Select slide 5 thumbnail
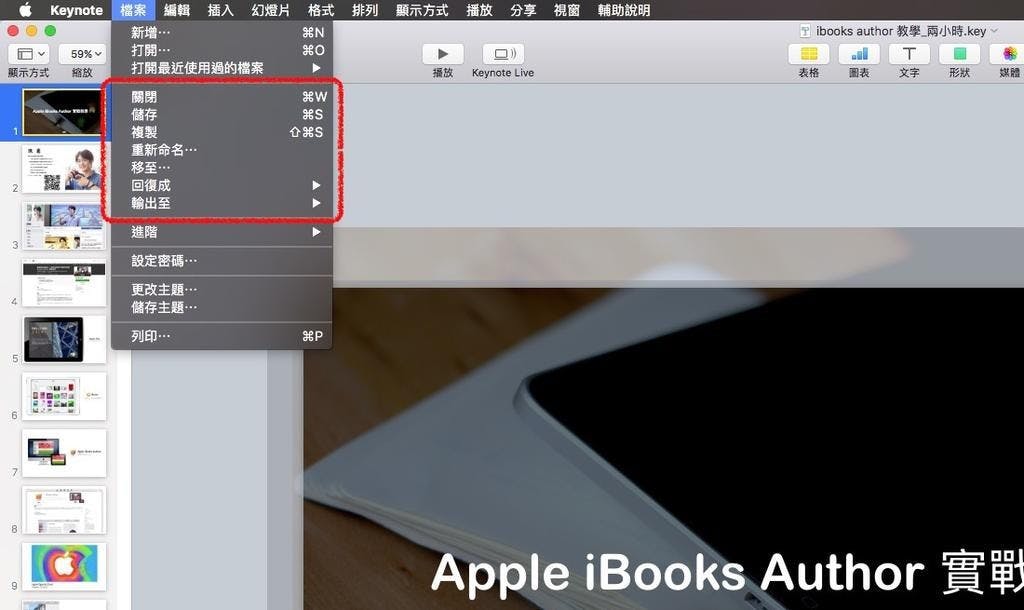 point(63,339)
